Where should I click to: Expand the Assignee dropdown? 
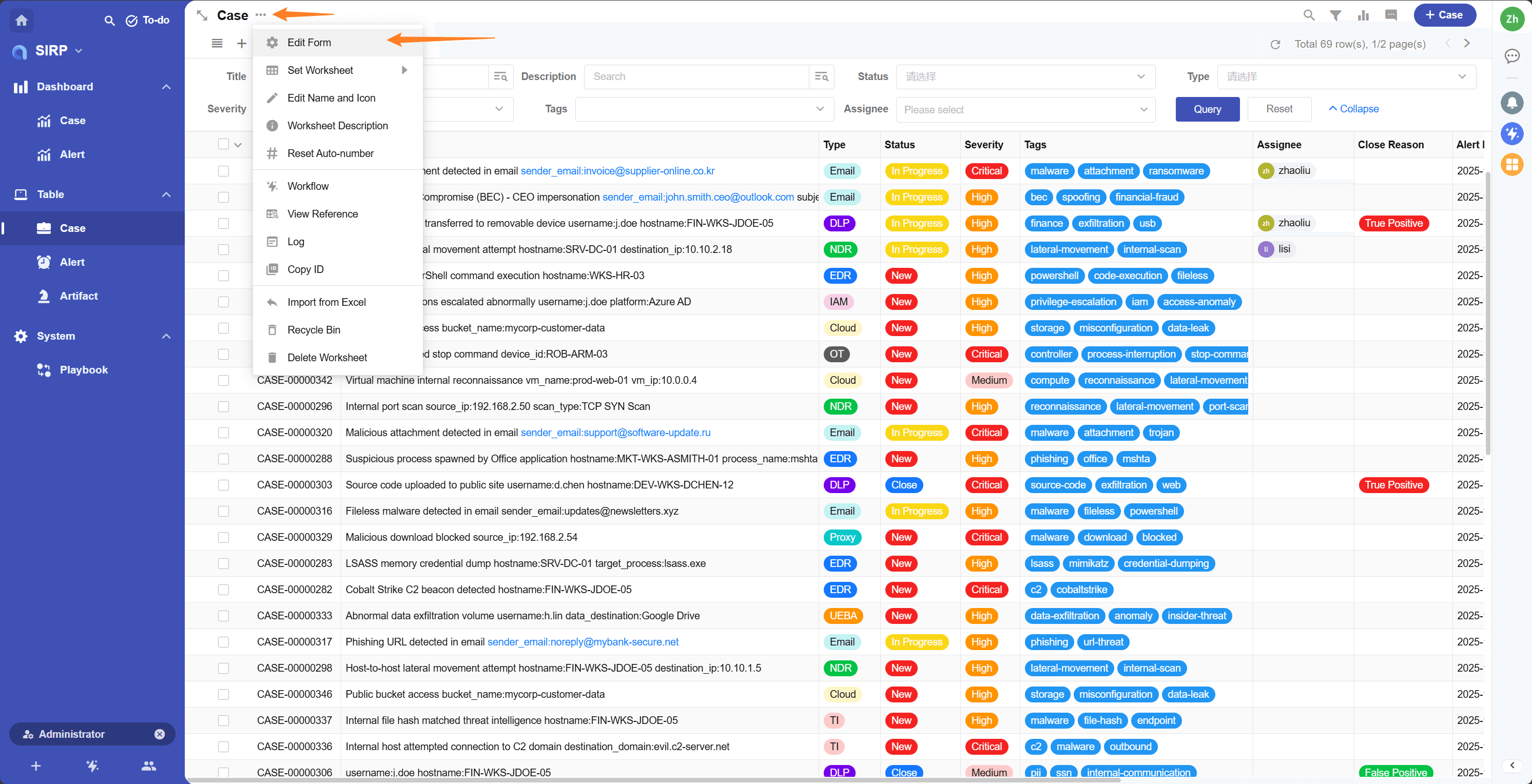(1025, 109)
